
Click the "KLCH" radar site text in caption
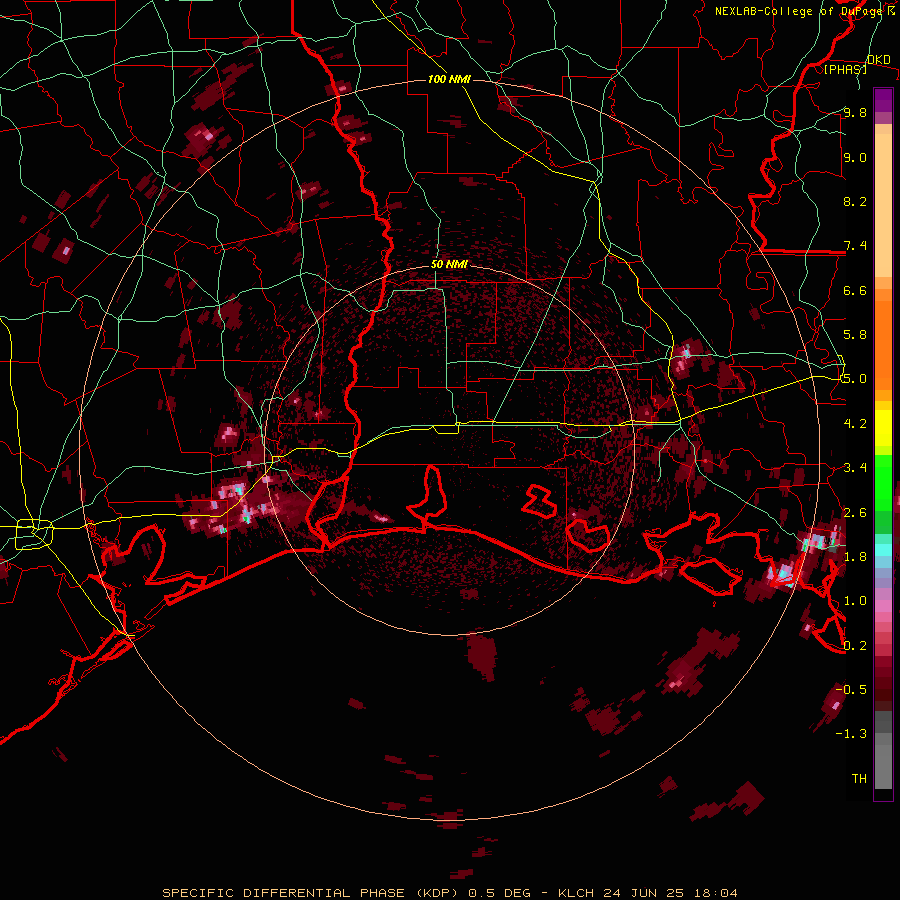576,893
